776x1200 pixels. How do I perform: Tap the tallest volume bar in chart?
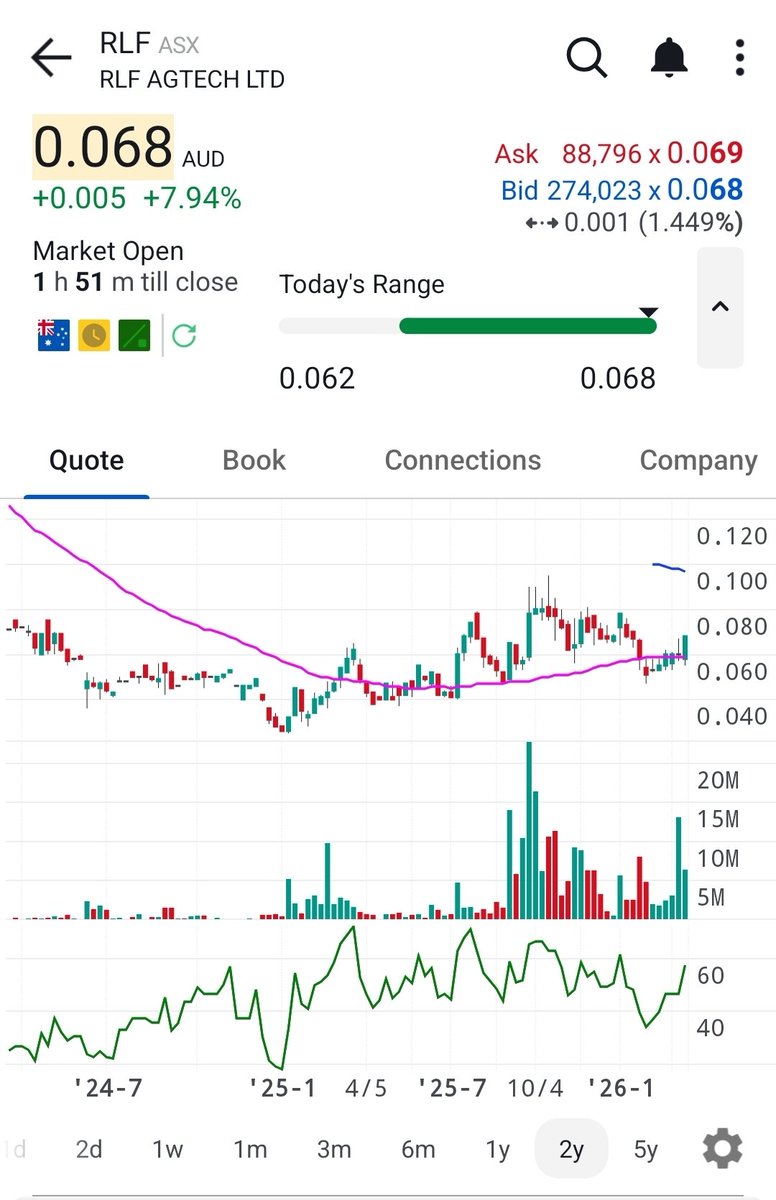(x=528, y=830)
